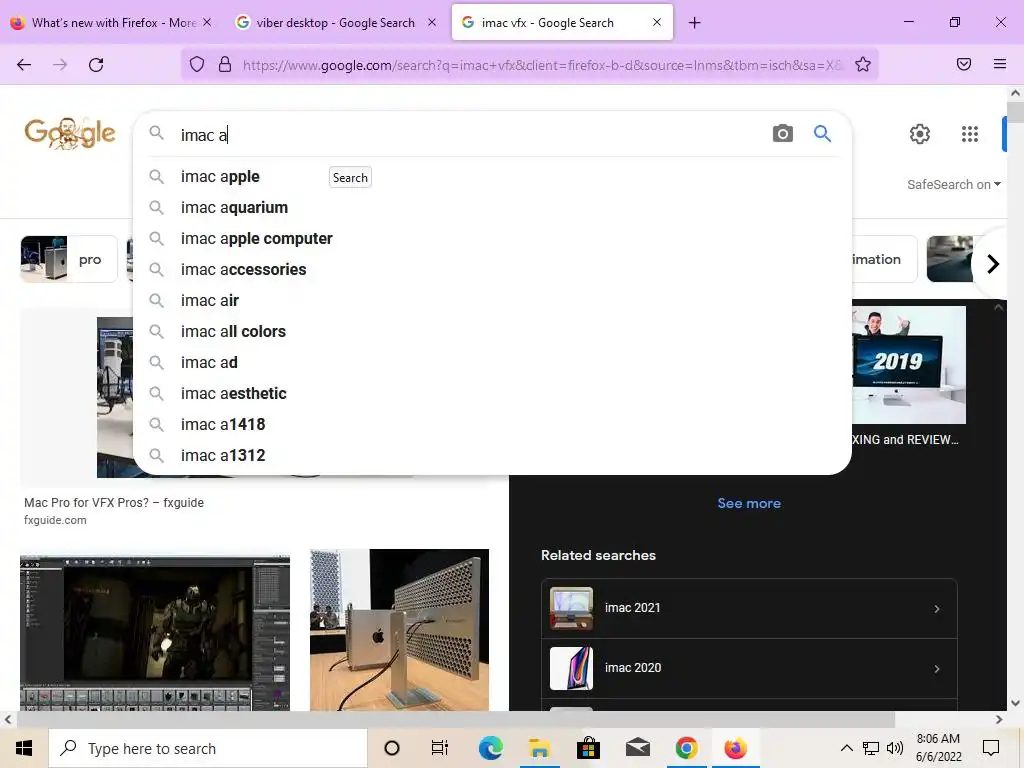Reload the current page
Image resolution: width=1024 pixels, height=768 pixels.
point(96,65)
